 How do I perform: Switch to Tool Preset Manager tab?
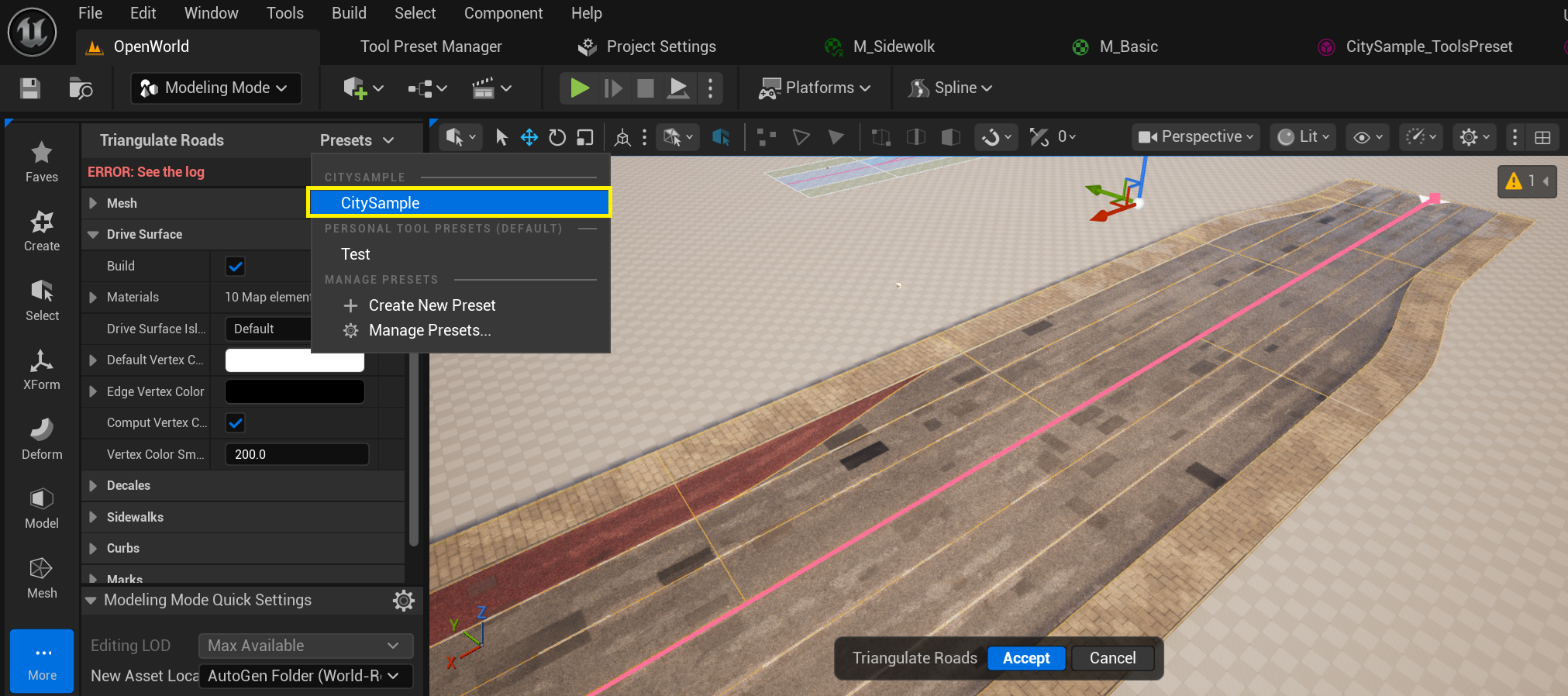431,47
